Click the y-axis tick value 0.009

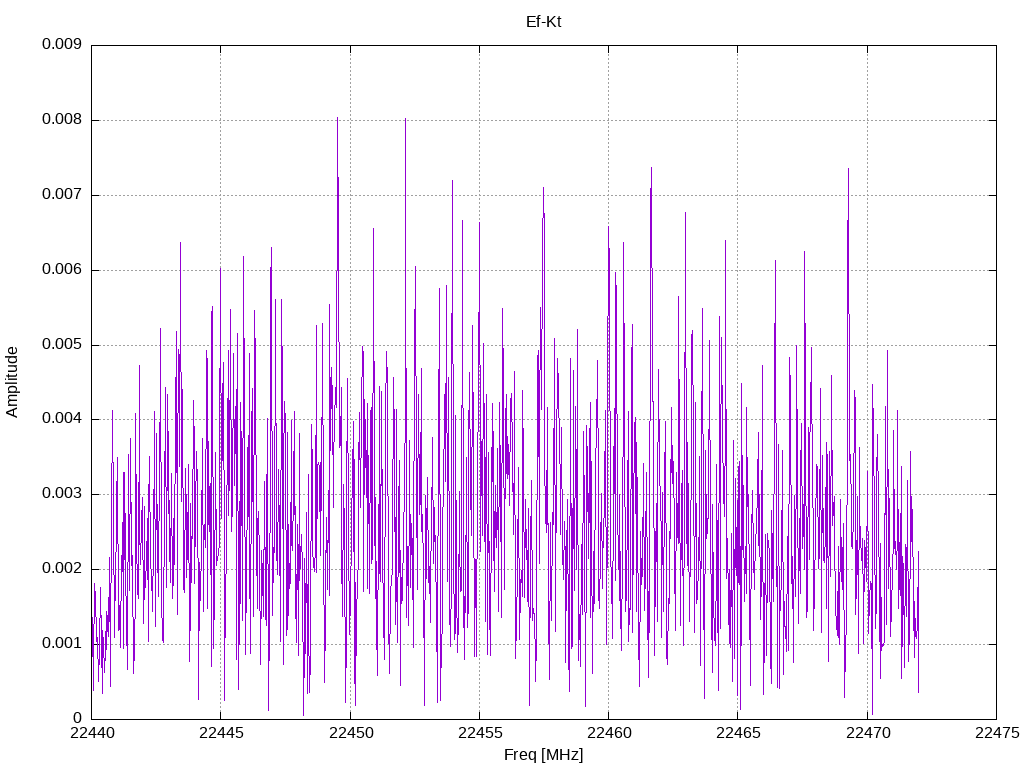(x=62, y=44)
